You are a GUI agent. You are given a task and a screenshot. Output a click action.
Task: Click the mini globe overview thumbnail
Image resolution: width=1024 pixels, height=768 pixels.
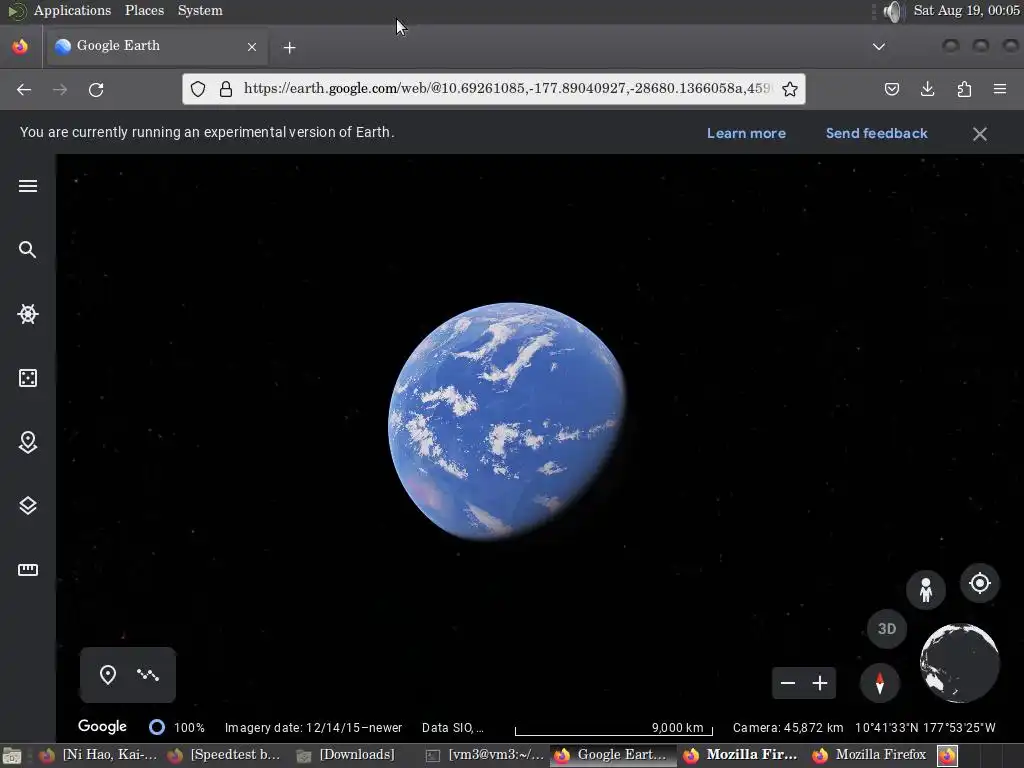(x=959, y=663)
